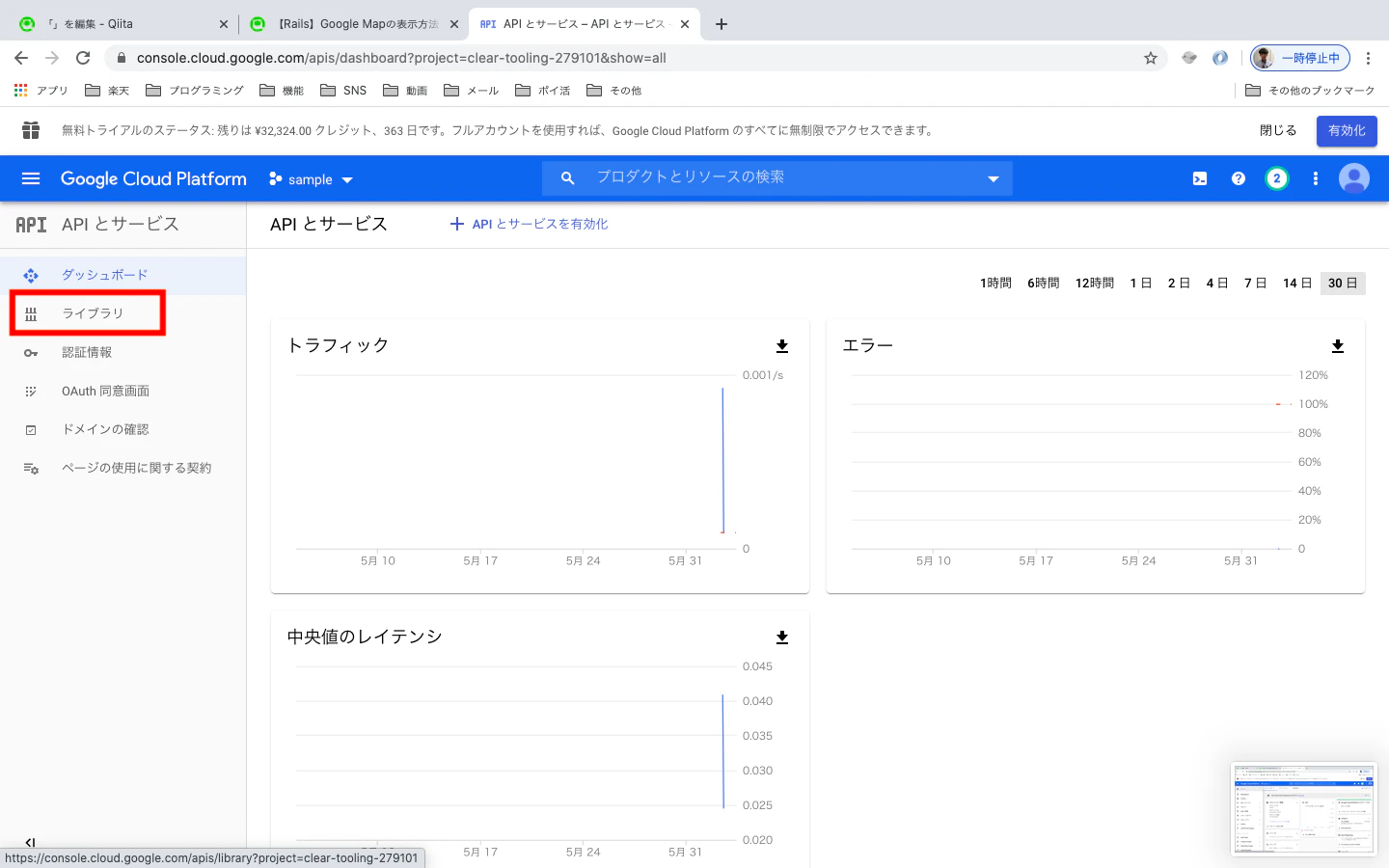The width and height of the screenshot is (1389, 868).
Task: Select the 7 日 time range
Action: (1255, 283)
